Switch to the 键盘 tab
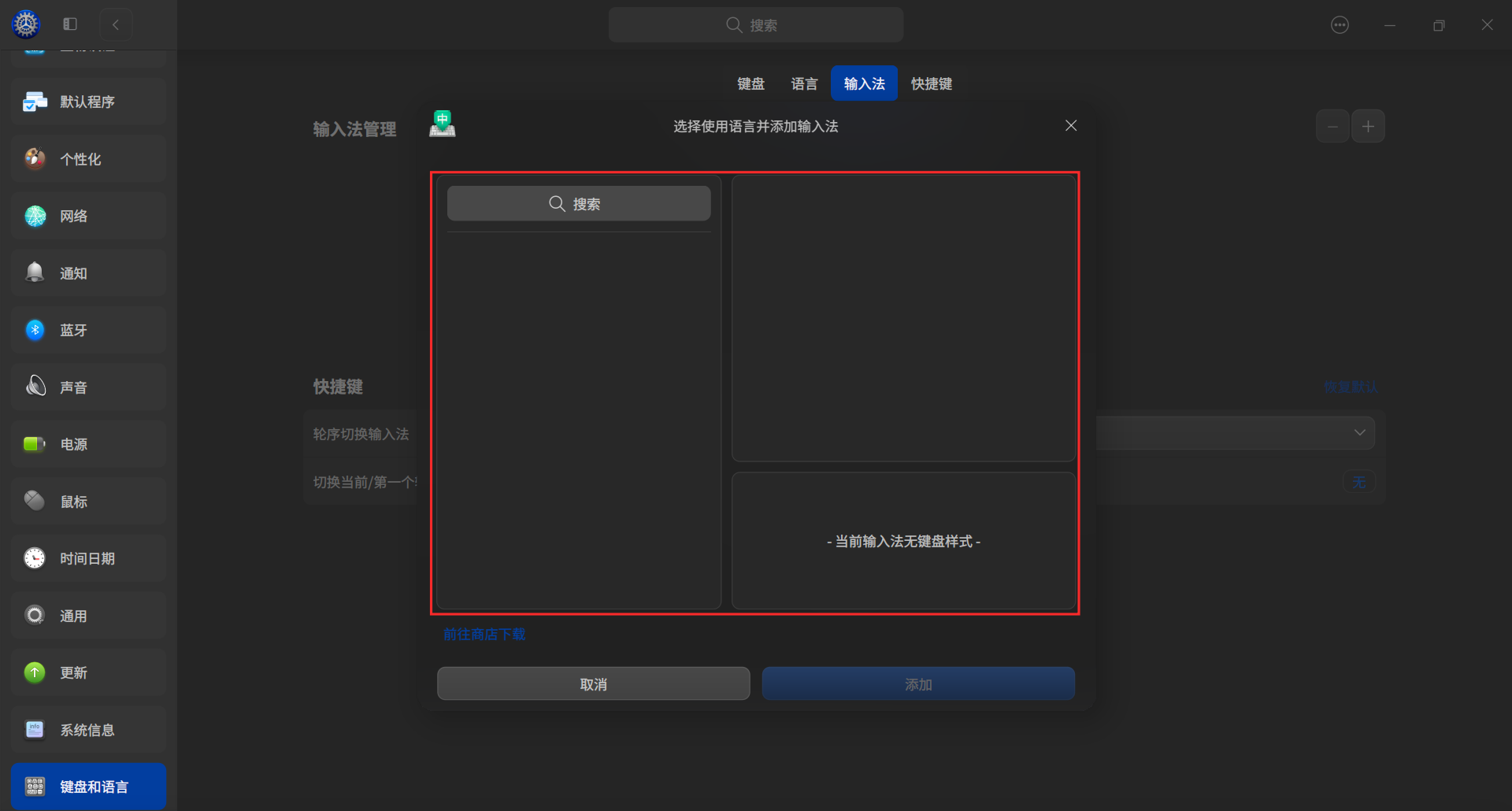This screenshot has height=811, width=1512. [x=750, y=83]
